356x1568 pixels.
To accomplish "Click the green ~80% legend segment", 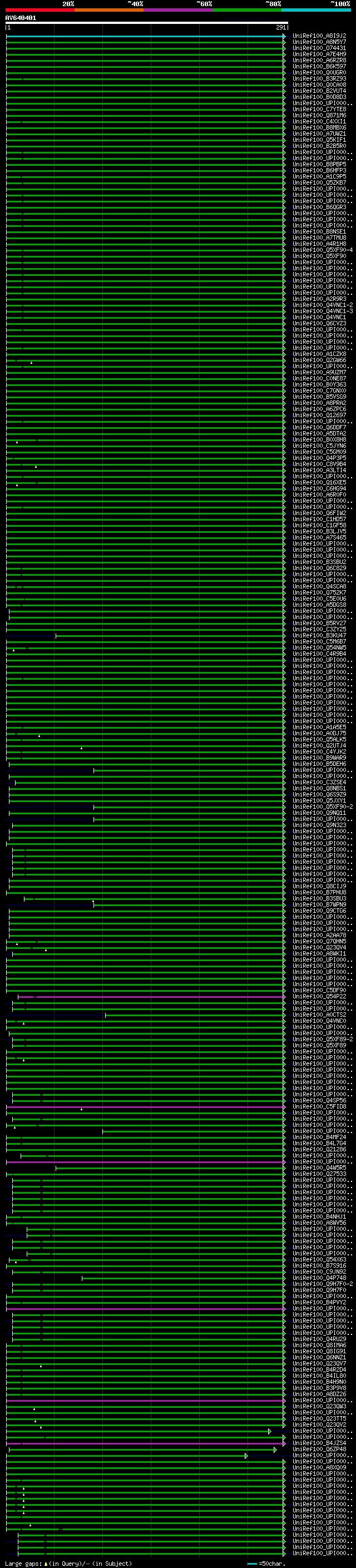I will coord(247,10).
